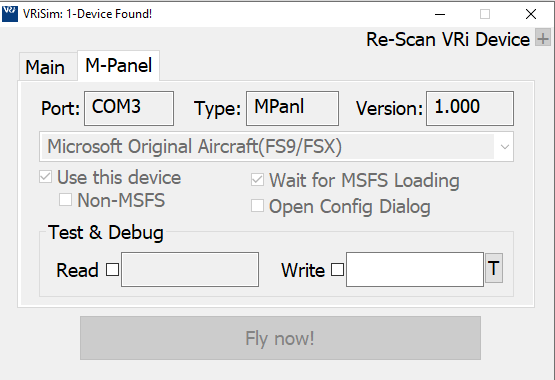This screenshot has height=380, width=555.
Task: Switch to the Main tab
Action: [x=45, y=67]
